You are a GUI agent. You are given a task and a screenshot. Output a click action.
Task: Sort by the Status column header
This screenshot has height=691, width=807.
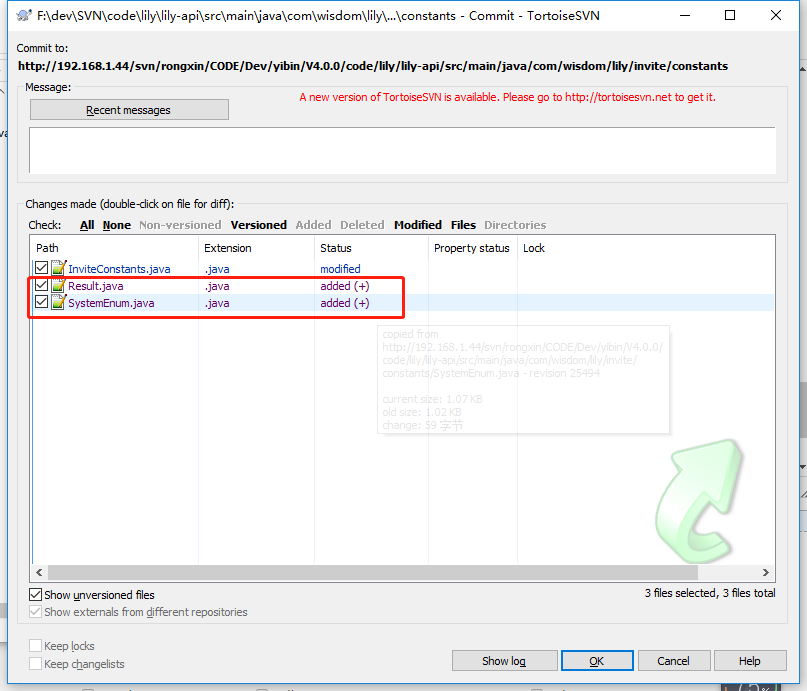point(371,248)
